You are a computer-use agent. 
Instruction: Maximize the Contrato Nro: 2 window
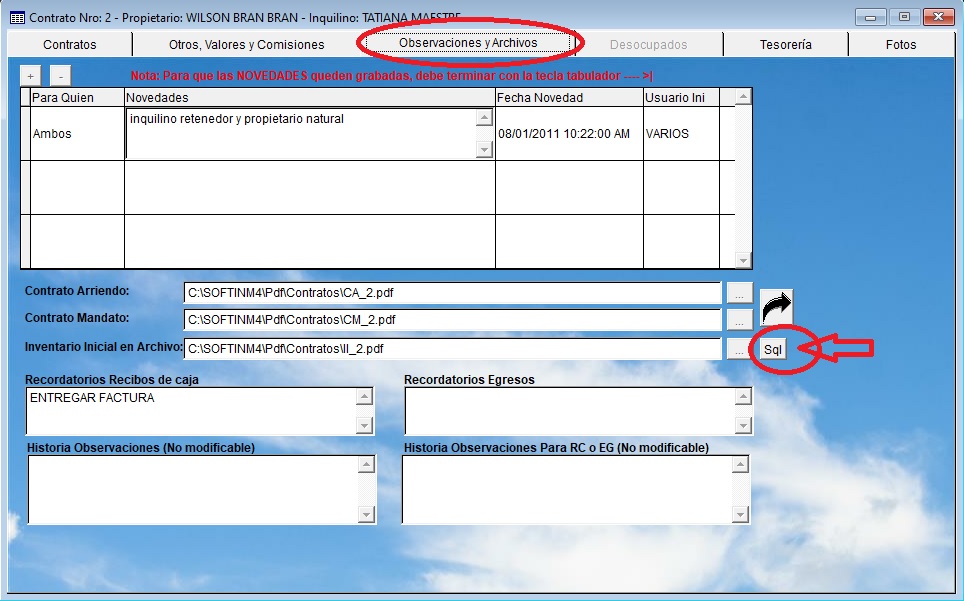904,17
